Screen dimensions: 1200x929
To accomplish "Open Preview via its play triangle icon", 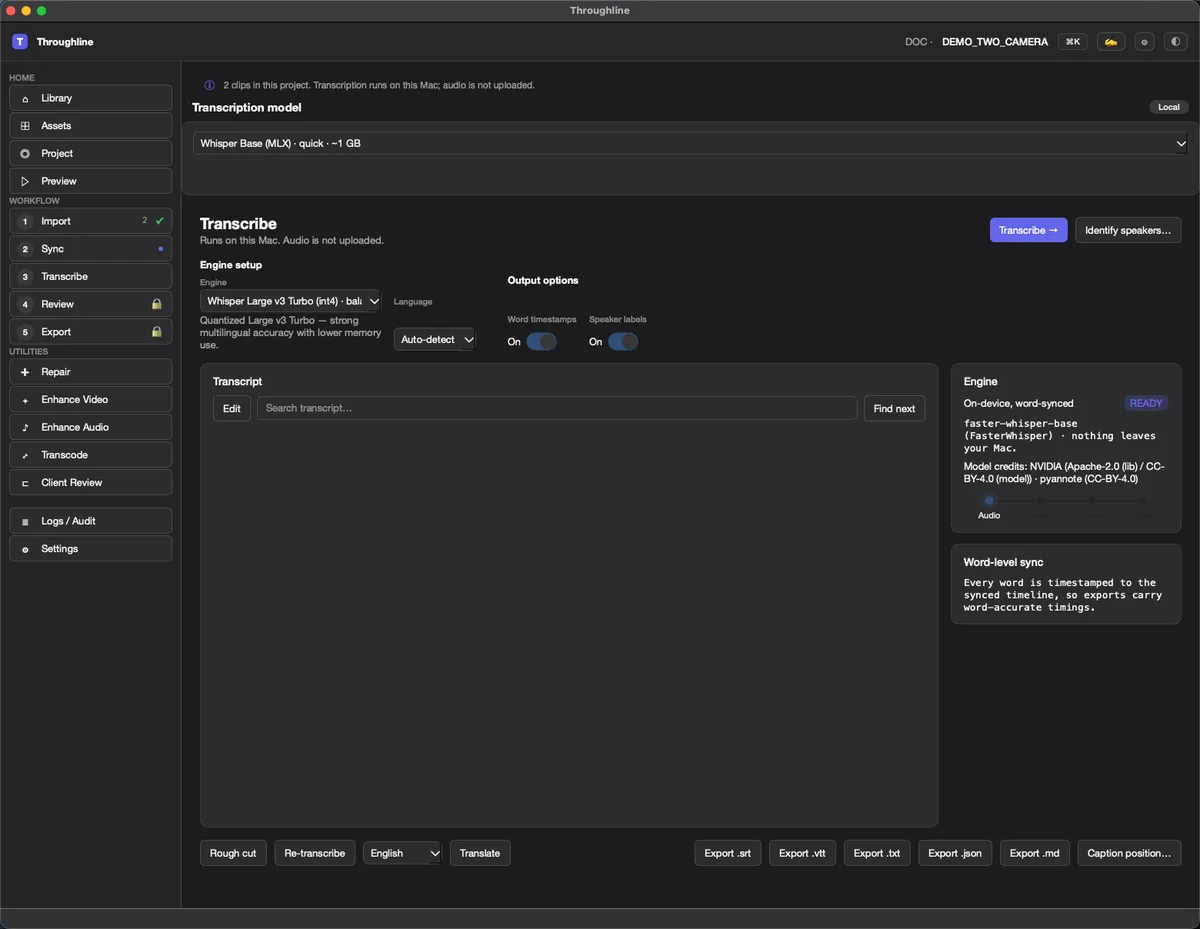I will pyautogui.click(x=25, y=181).
